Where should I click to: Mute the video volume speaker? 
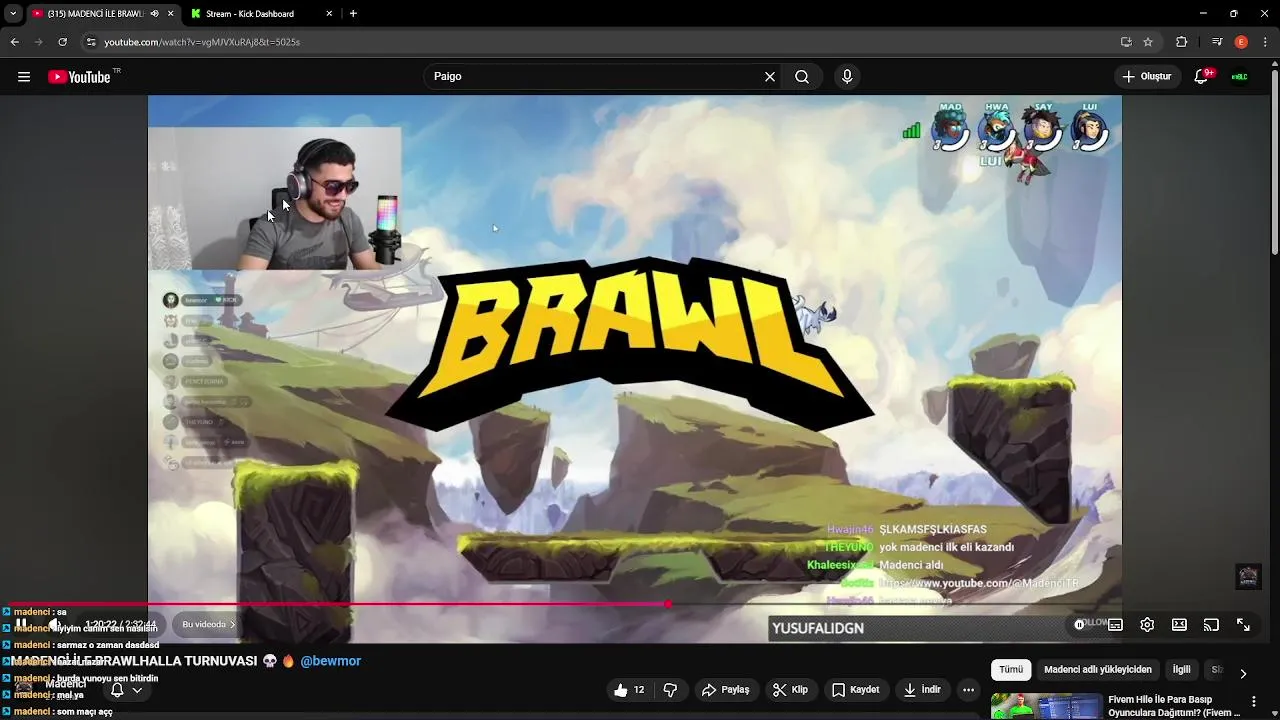pyautogui.click(x=55, y=624)
